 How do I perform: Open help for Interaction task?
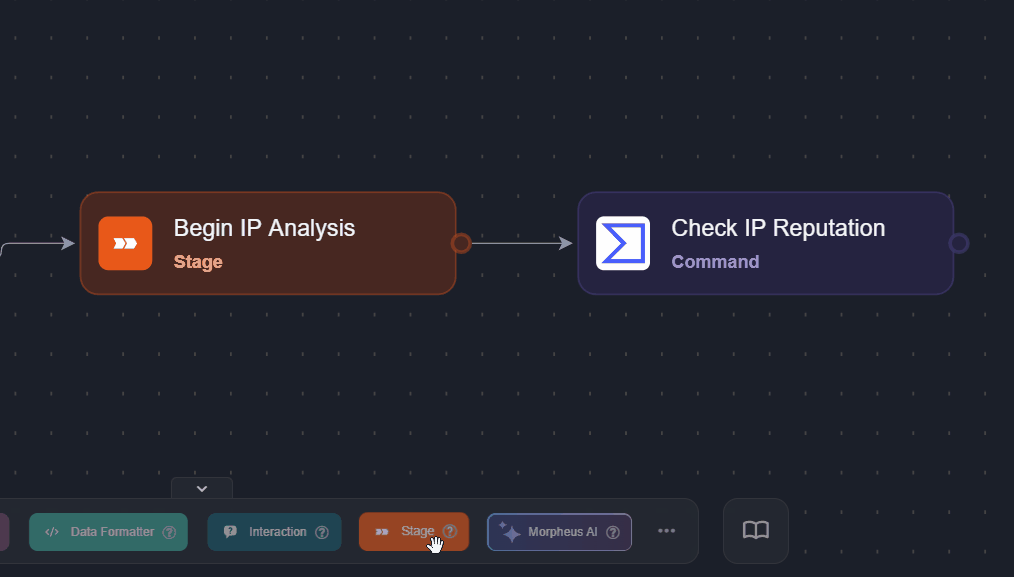point(322,532)
